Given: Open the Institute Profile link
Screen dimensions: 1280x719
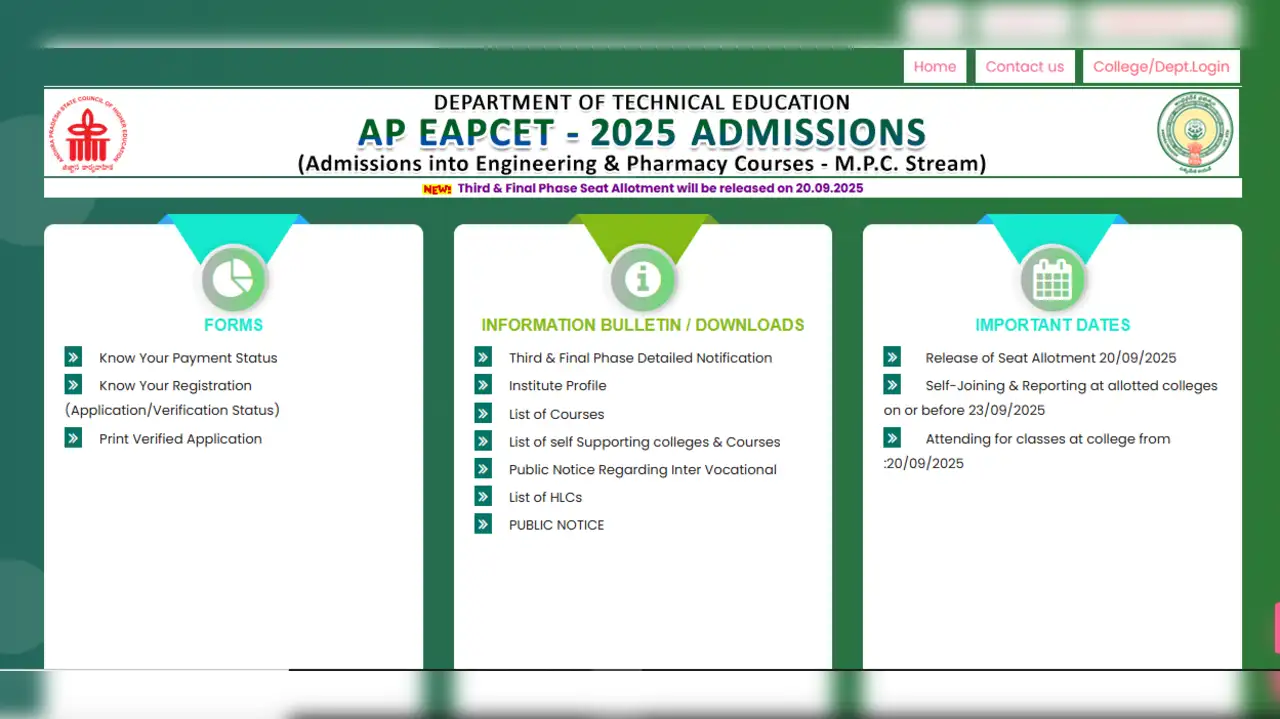Looking at the screenshot, I should tap(557, 386).
